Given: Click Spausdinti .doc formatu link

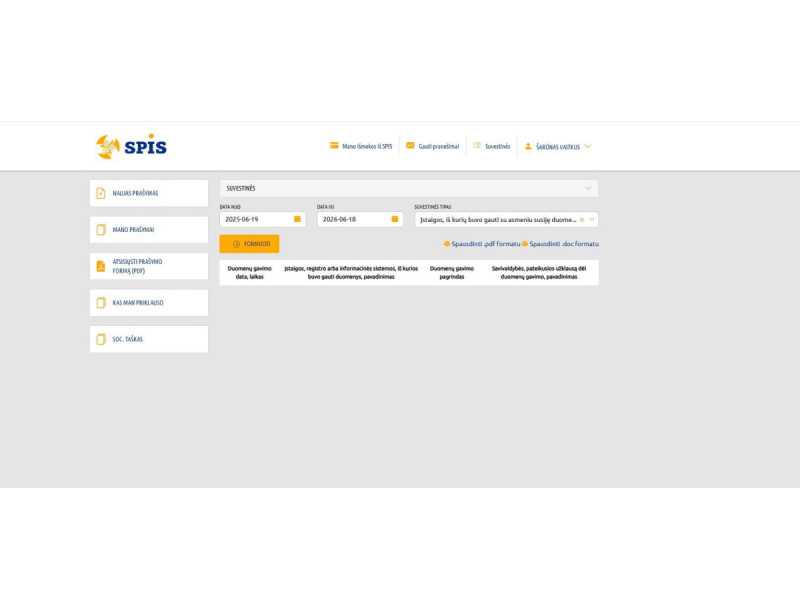Looking at the screenshot, I should click(x=564, y=244).
